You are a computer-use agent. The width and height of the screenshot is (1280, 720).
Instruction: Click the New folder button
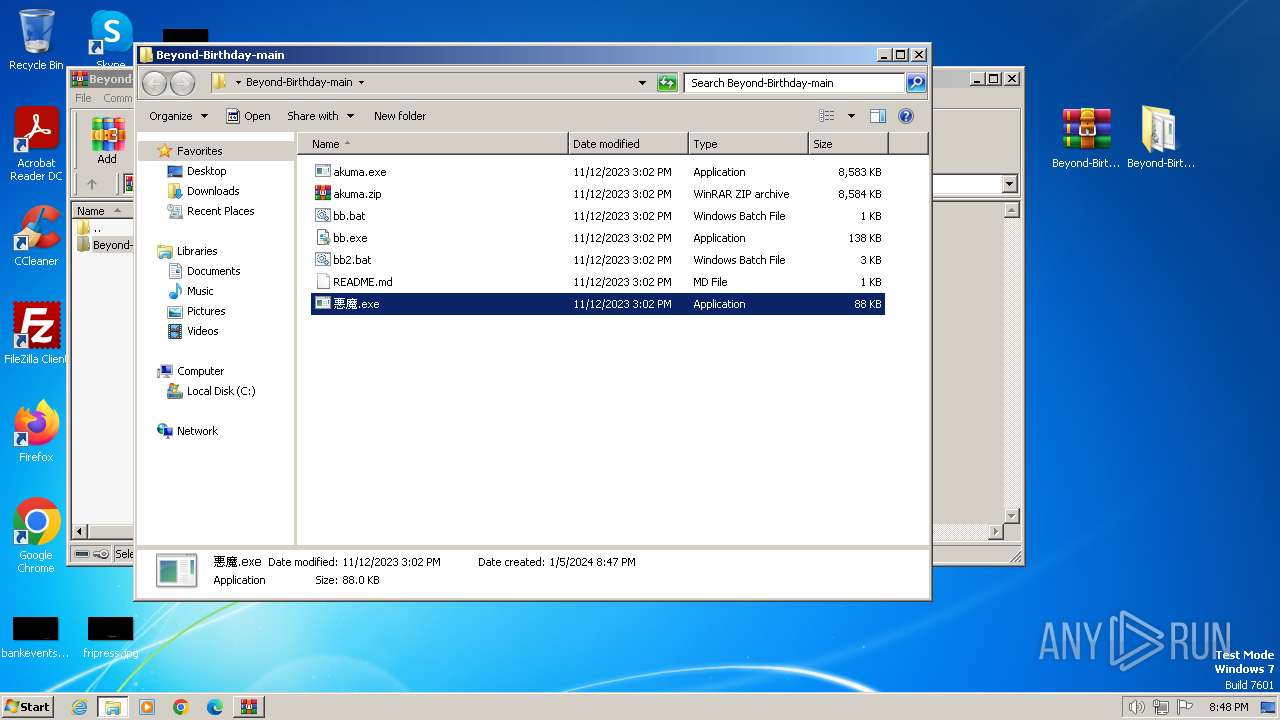tap(400, 116)
